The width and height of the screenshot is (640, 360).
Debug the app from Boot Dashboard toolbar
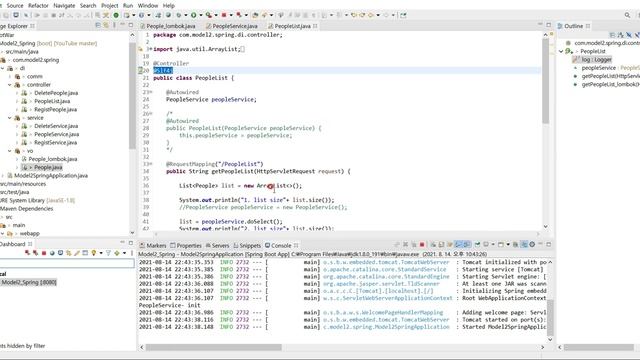click(x=36, y=253)
